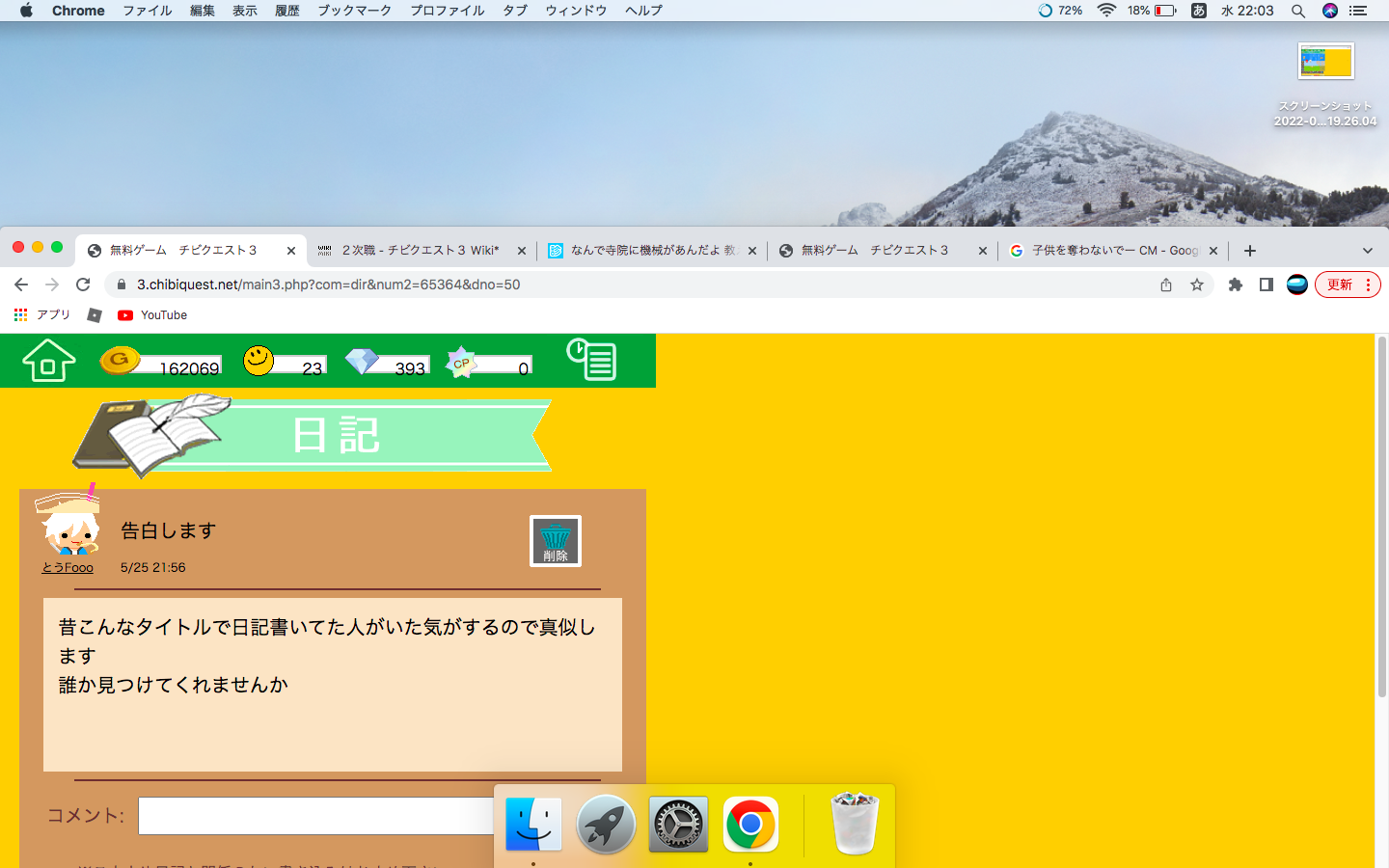Open System Preferences in the Dock
The image size is (1389, 868).
point(678,825)
